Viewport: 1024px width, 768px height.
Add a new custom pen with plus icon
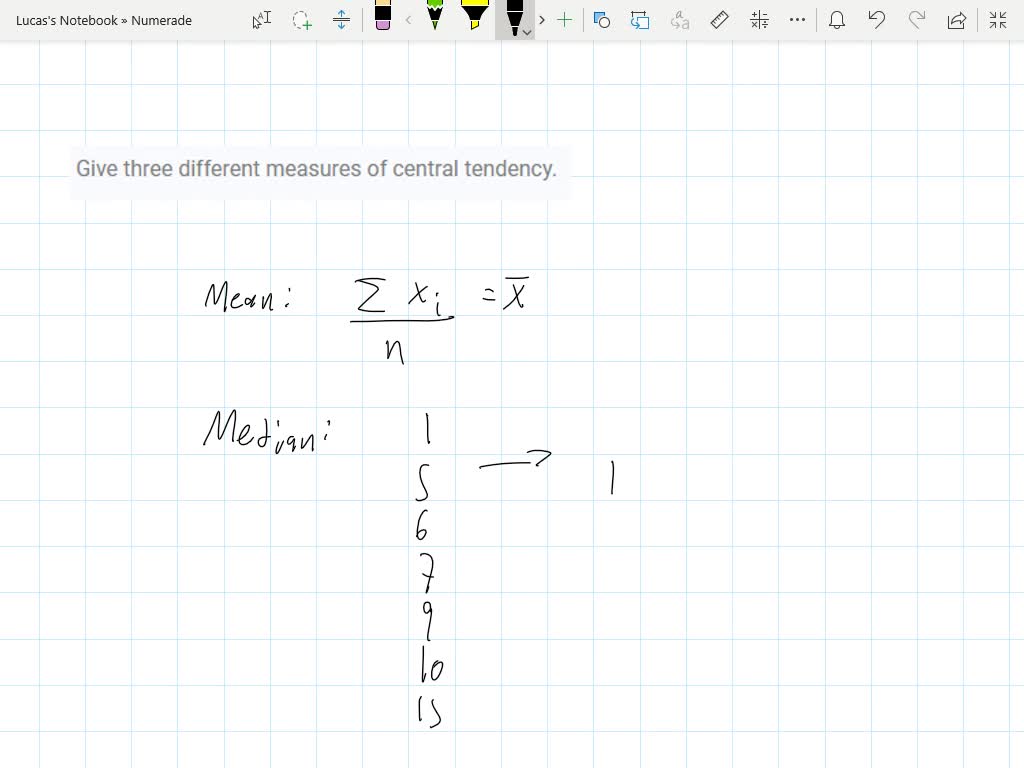(x=565, y=20)
